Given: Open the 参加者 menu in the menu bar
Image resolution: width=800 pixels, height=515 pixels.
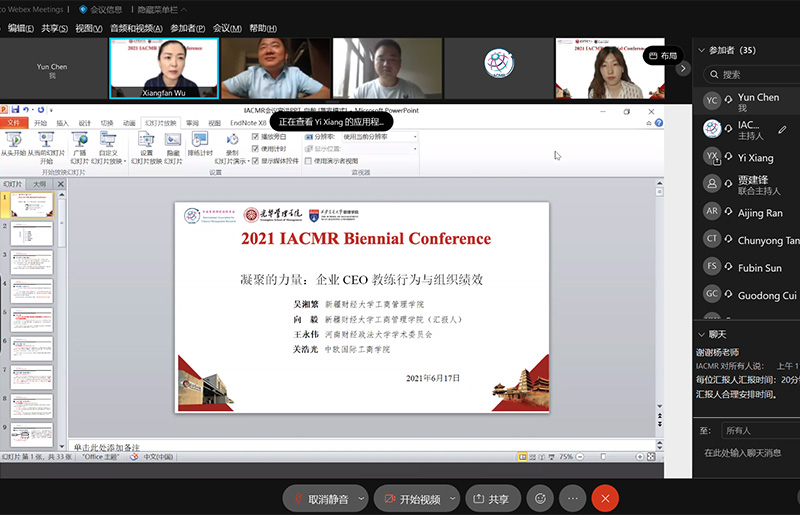Looking at the screenshot, I should pyautogui.click(x=187, y=28).
